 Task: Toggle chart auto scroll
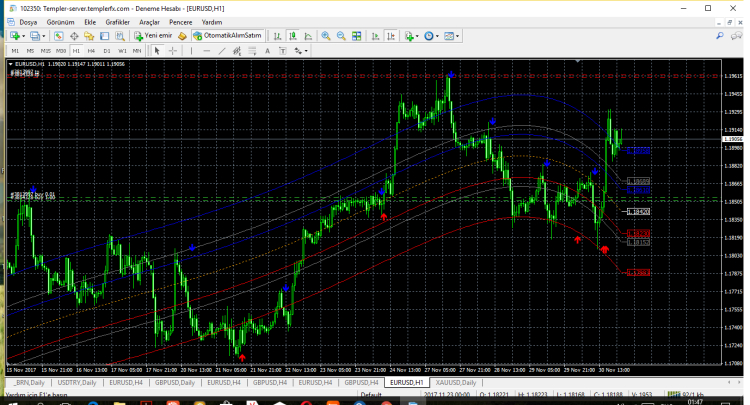375,36
